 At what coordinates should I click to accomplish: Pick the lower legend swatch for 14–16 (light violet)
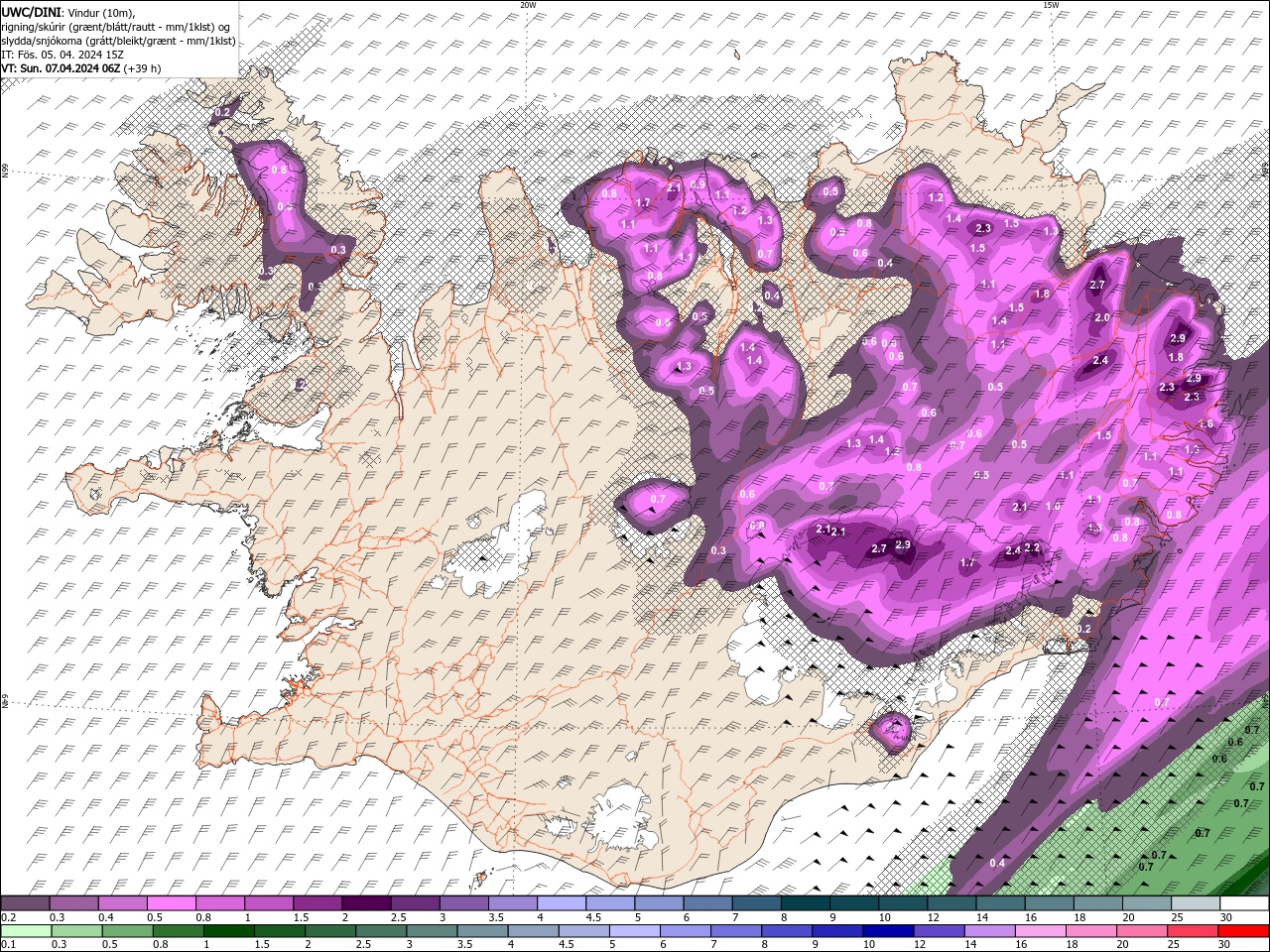tap(989, 931)
